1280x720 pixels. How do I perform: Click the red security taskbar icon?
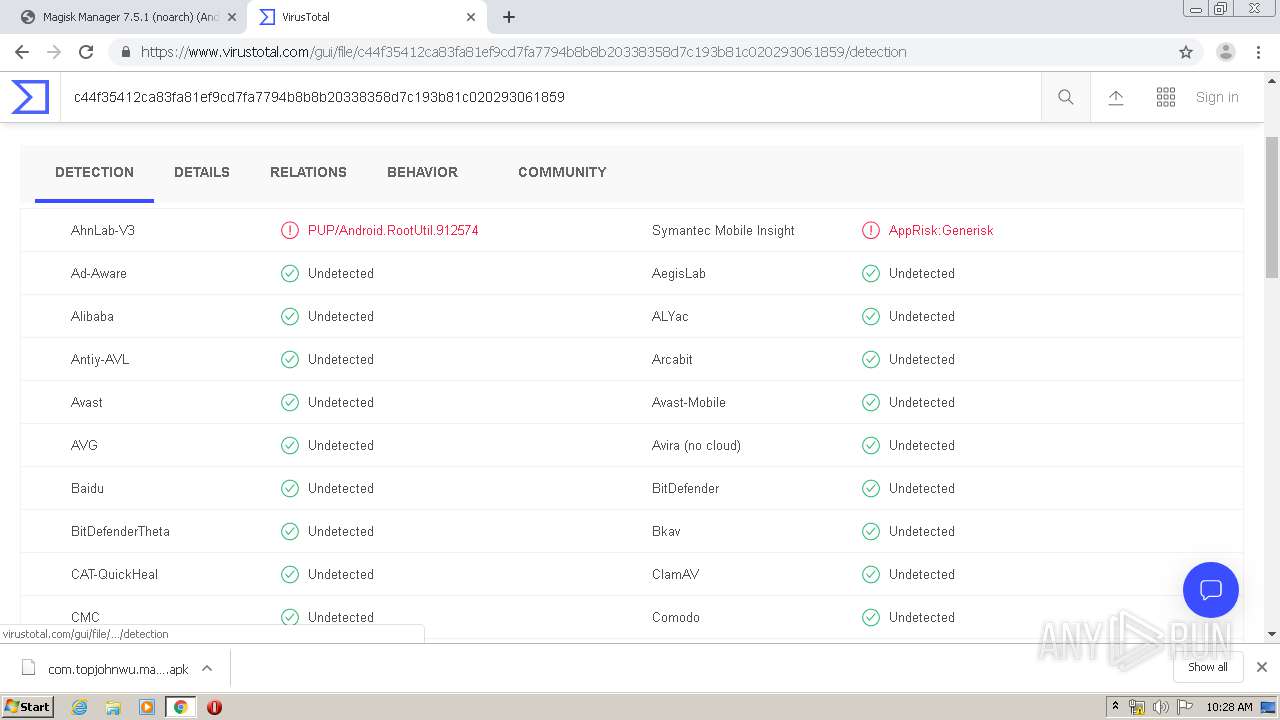tap(214, 707)
